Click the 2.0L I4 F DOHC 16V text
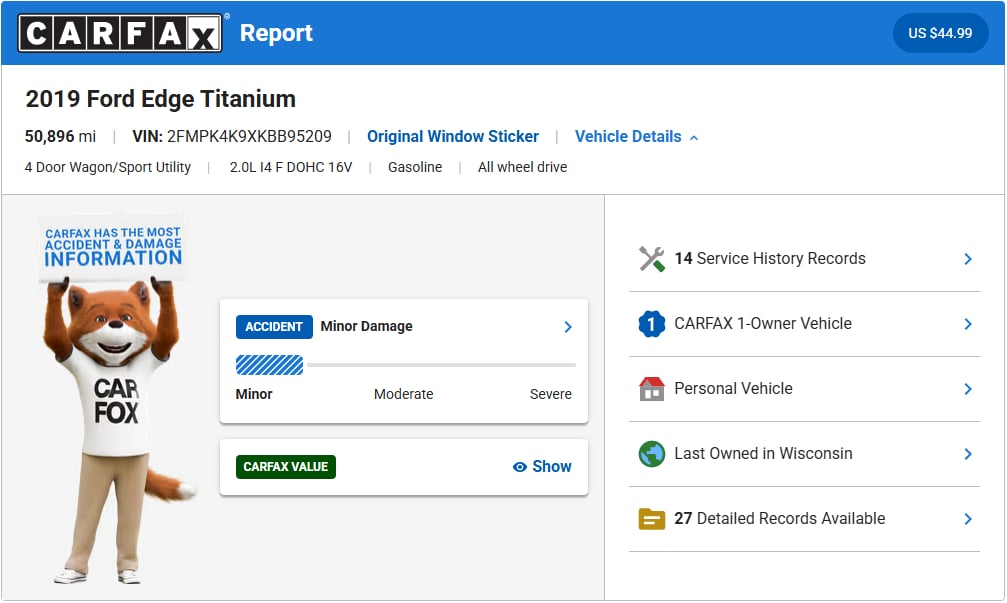1007x603 pixels. [x=291, y=167]
